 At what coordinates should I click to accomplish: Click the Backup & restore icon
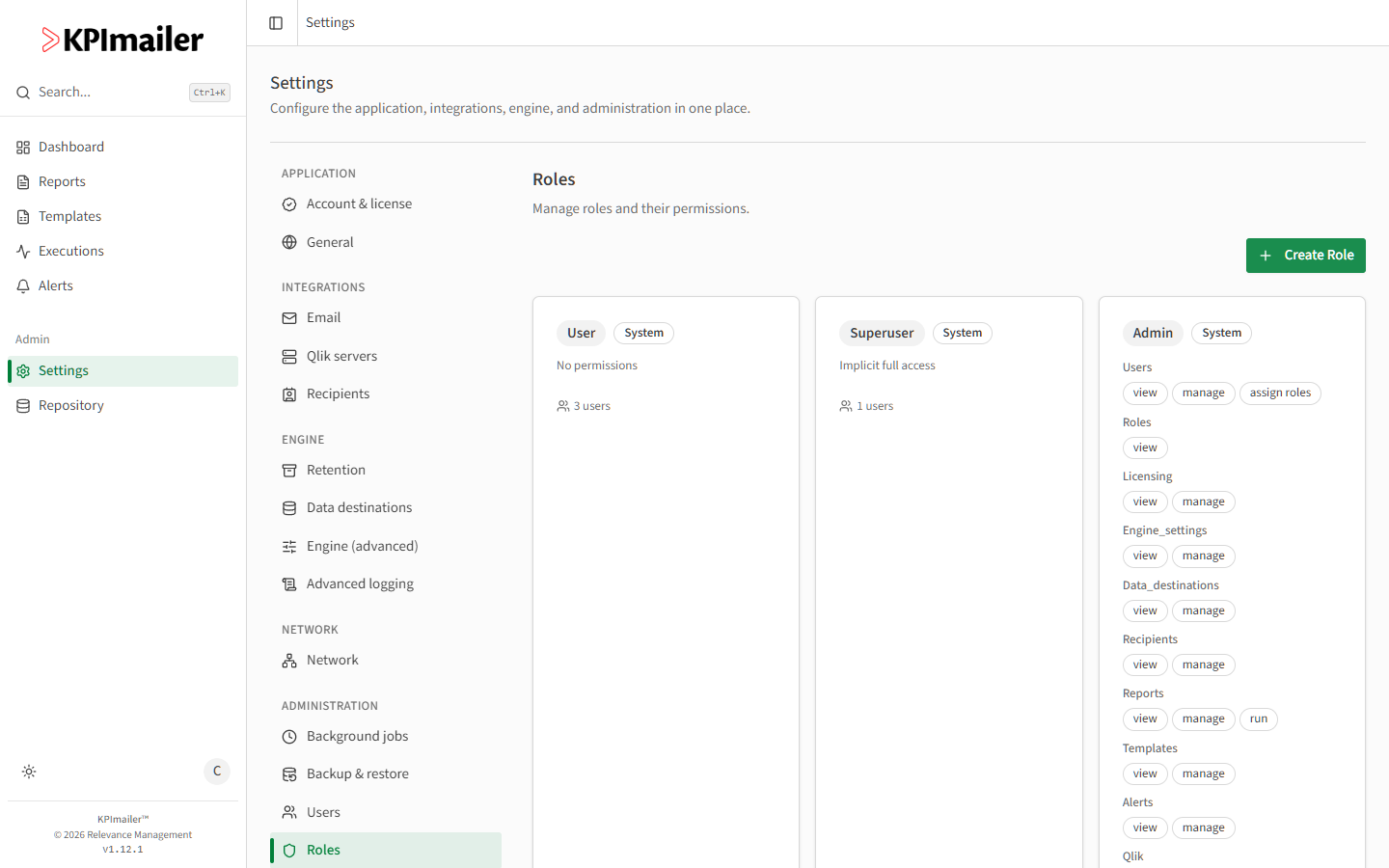(x=289, y=774)
